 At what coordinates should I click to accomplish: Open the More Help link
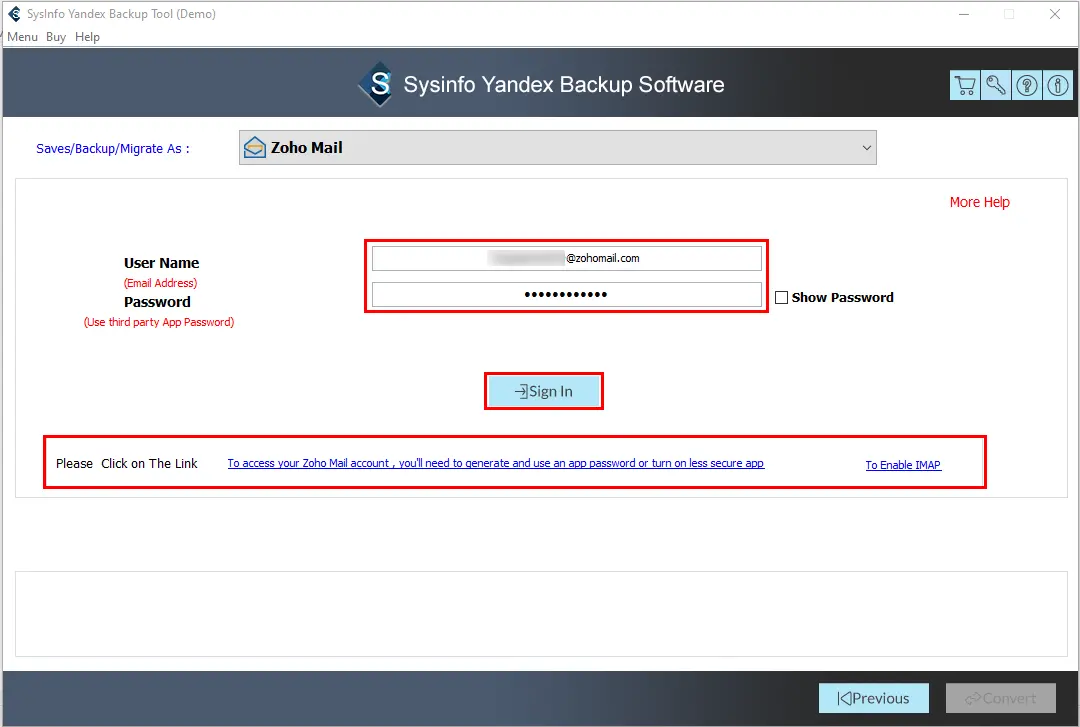click(979, 202)
